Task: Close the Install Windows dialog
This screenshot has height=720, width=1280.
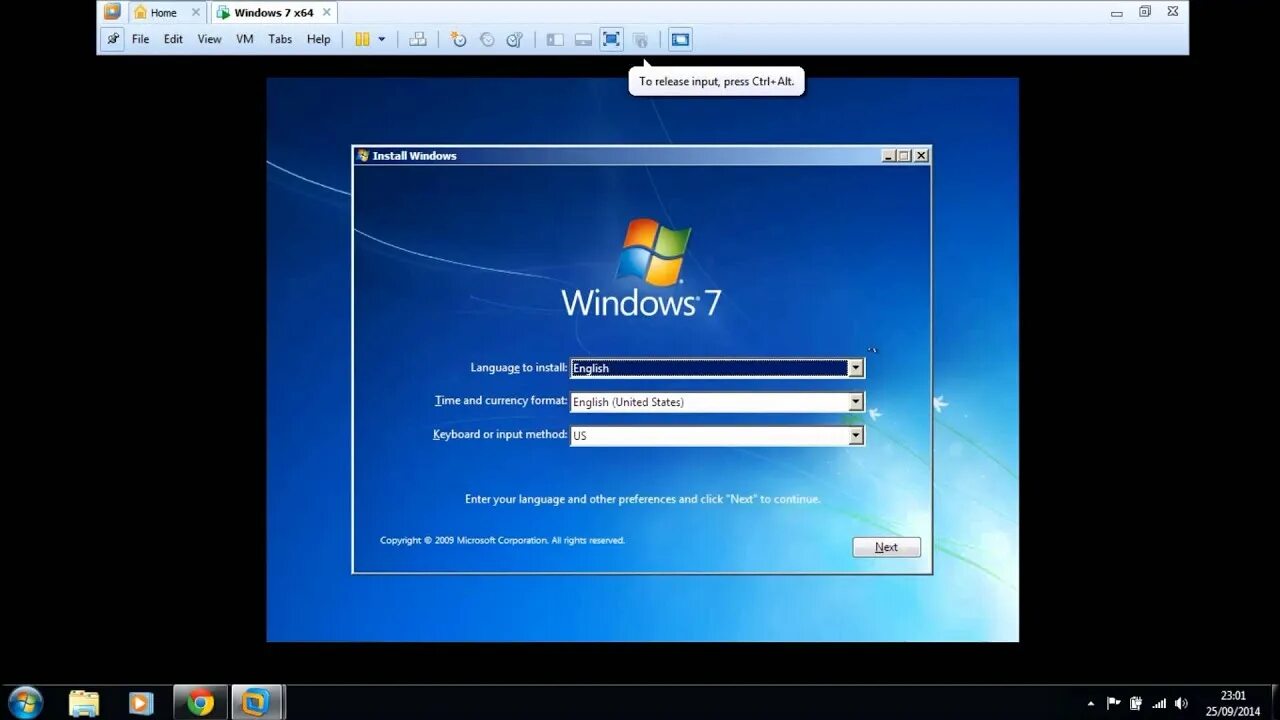Action: [921, 156]
